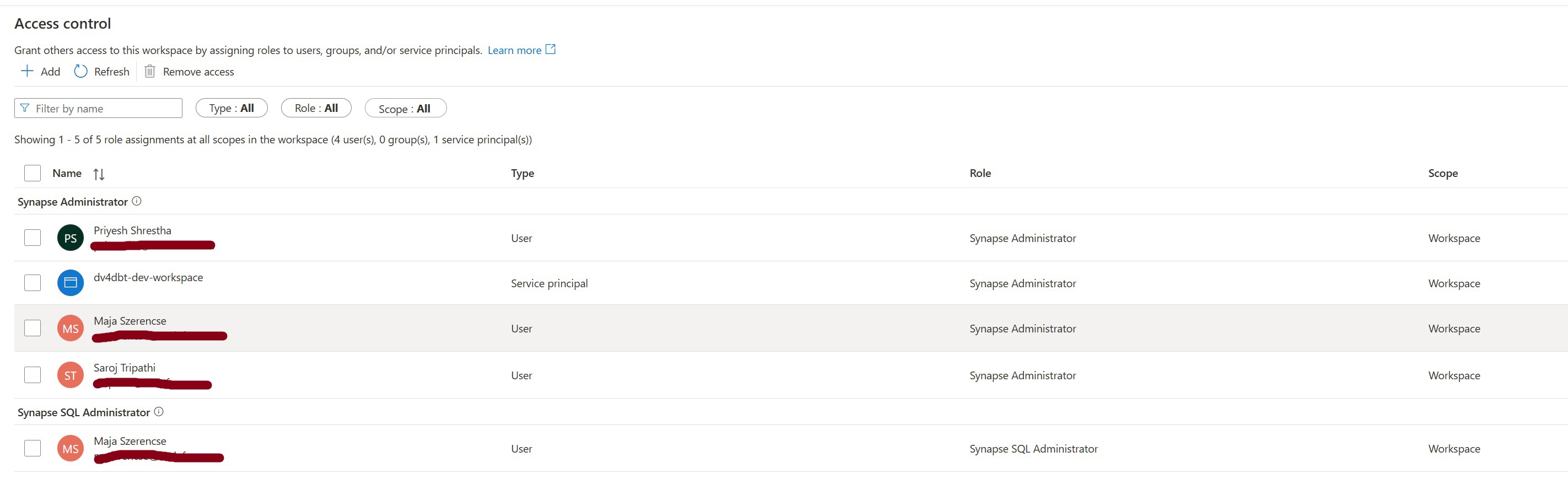The width and height of the screenshot is (1568, 500).
Task: Click Priyesh Shrestha's Workspace scope cell
Action: pyautogui.click(x=1454, y=238)
